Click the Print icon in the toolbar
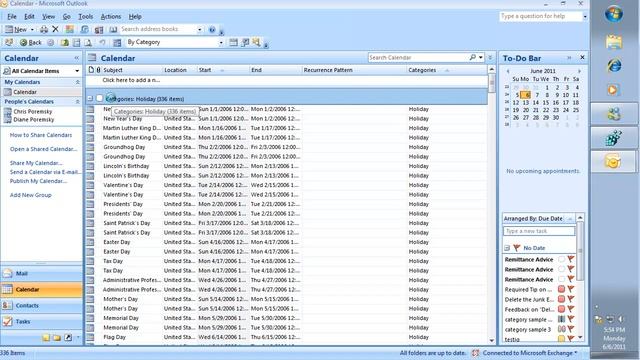The width and height of the screenshot is (640, 360). click(44, 29)
